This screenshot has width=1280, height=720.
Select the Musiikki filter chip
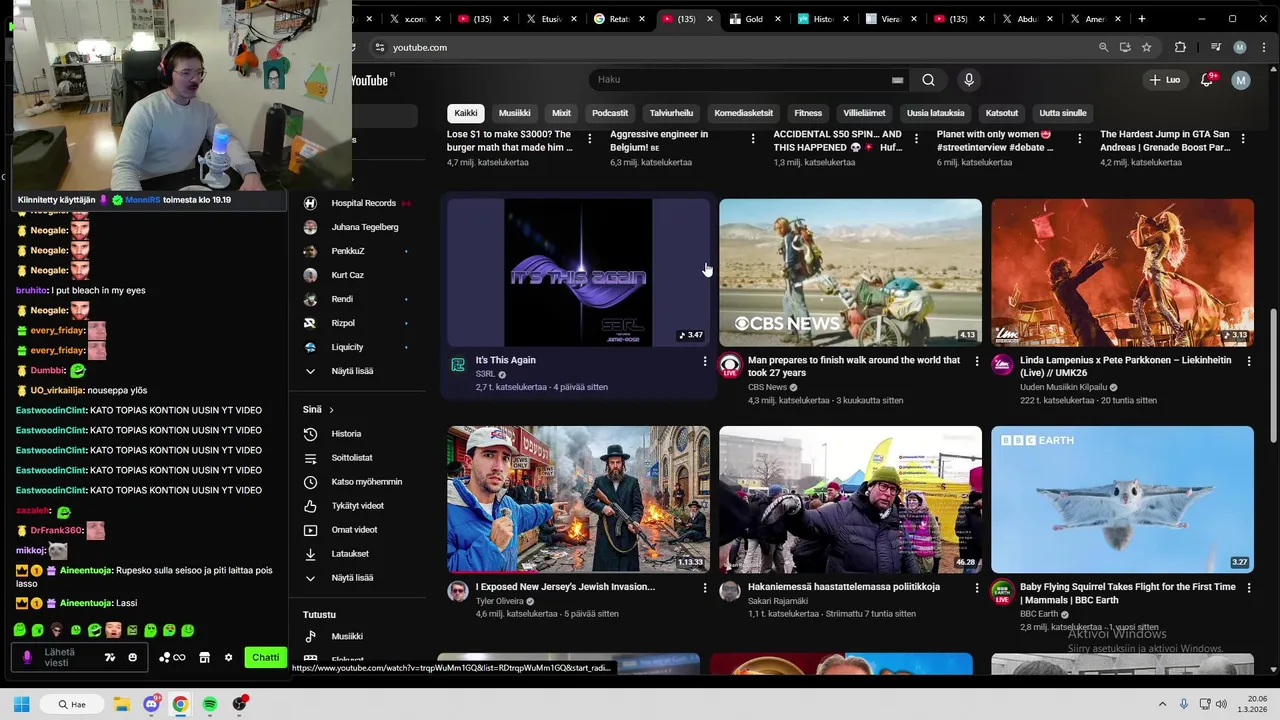click(x=515, y=113)
